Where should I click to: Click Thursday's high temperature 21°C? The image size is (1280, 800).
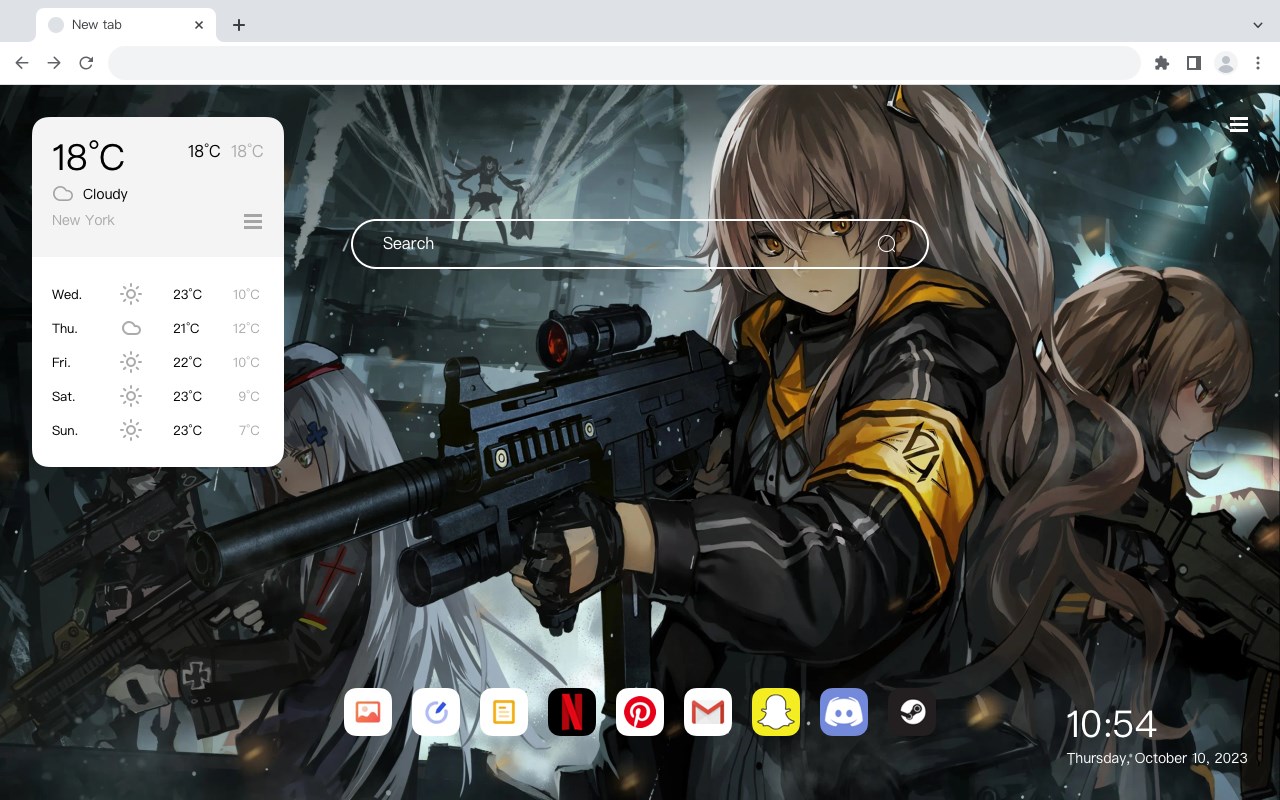point(186,328)
